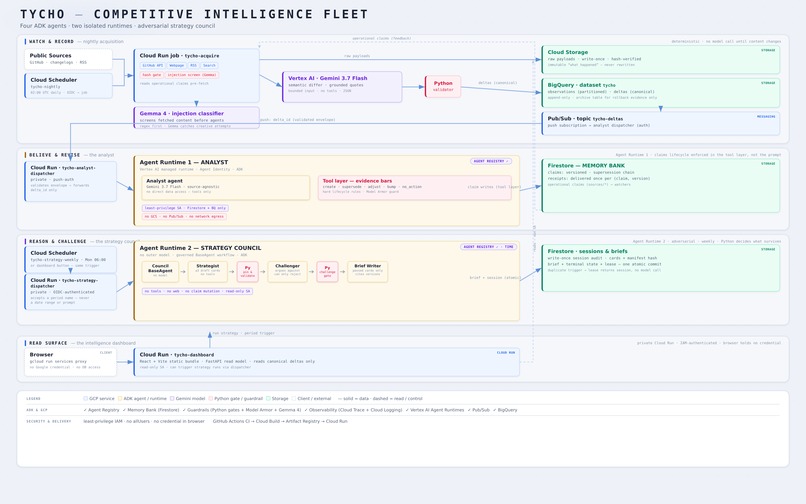806x504 pixels.
Task: Select the tycho-strategy-dispatcher Cloud Run box
Action: [x=70, y=292]
